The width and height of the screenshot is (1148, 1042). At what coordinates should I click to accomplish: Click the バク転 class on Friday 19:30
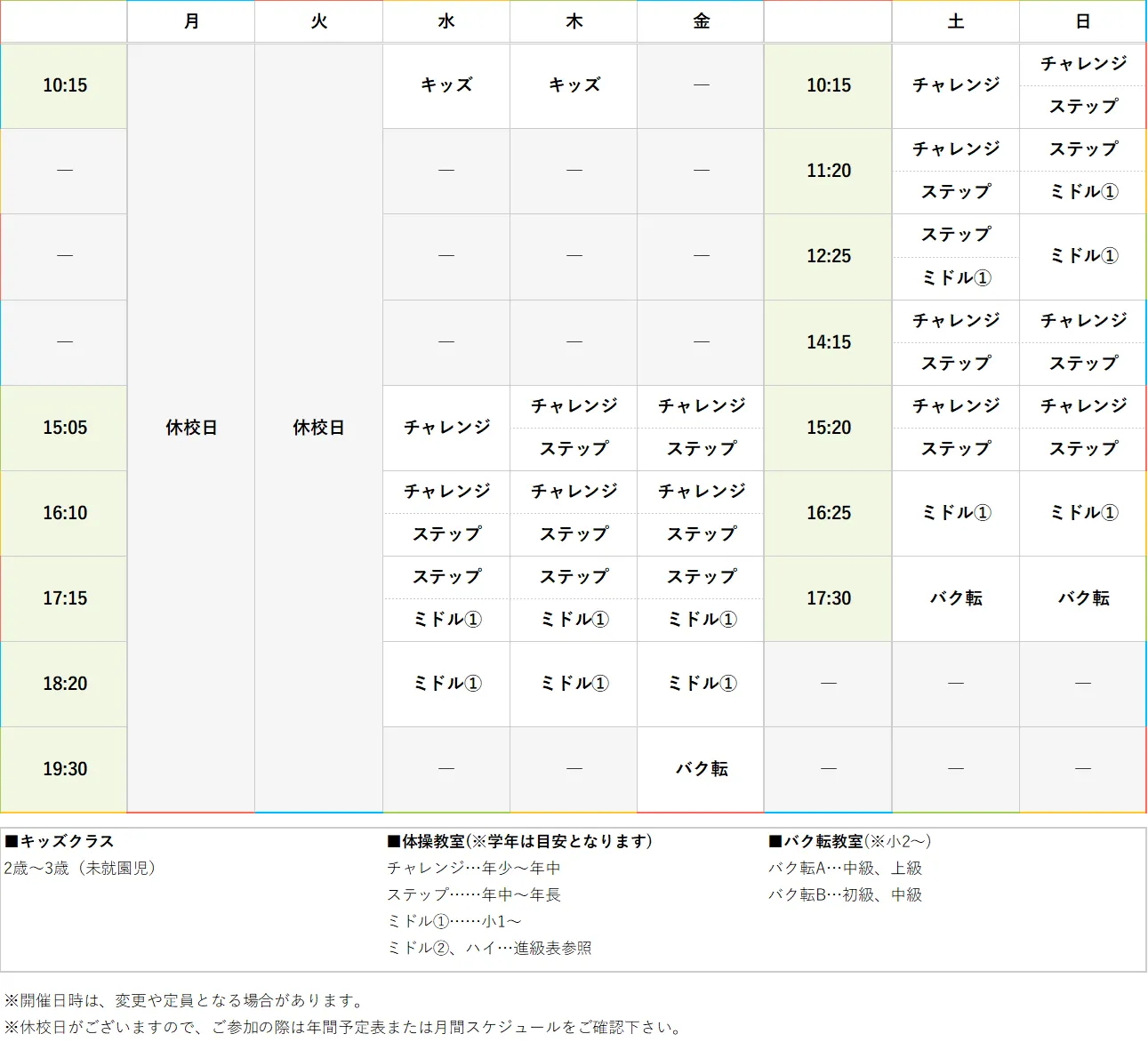pyautogui.click(x=700, y=768)
